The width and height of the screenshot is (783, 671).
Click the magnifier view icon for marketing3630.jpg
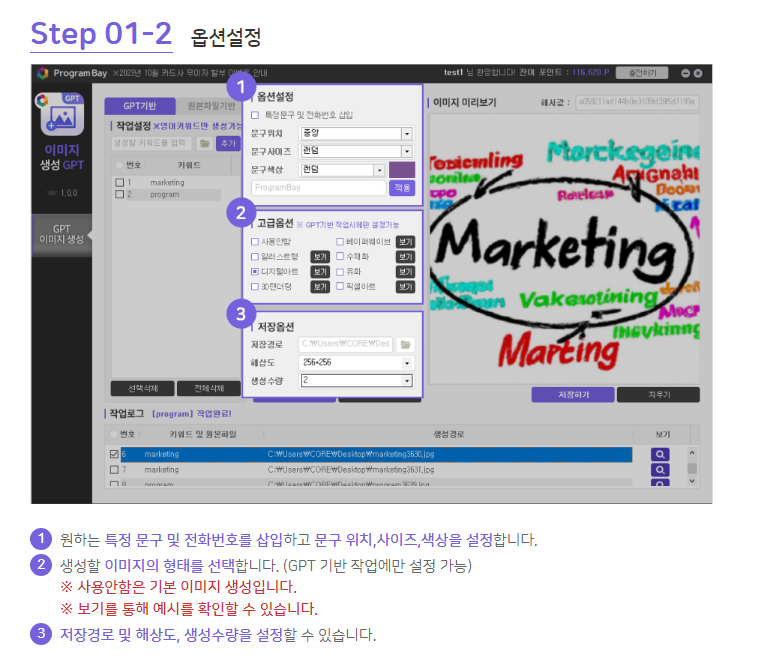[660, 454]
